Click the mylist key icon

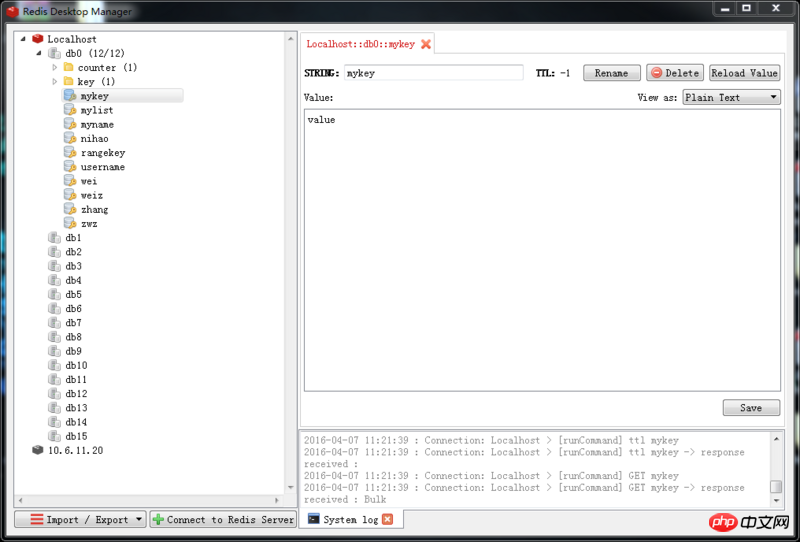[70, 110]
